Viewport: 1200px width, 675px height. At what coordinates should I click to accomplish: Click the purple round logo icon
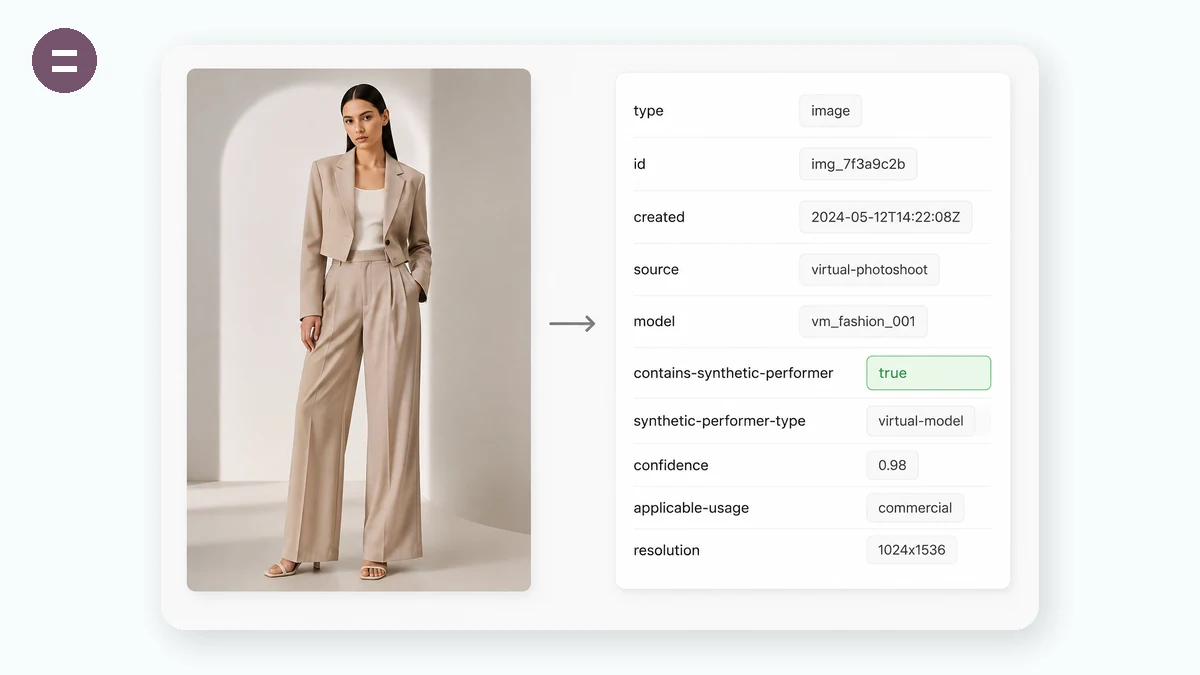coord(64,61)
